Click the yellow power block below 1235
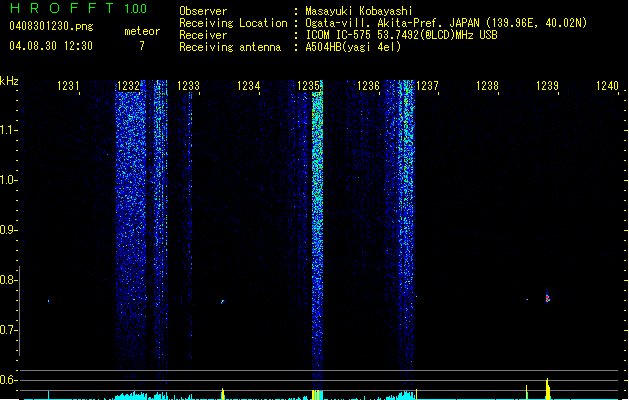Screen dimensions: 629x400 click(317, 394)
